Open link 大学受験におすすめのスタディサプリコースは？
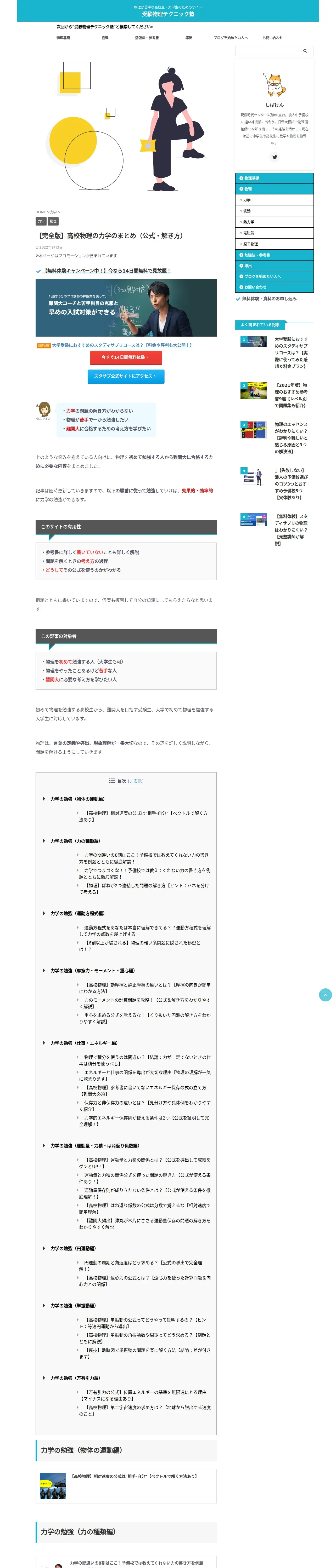336x1568 pixels. pos(122,346)
